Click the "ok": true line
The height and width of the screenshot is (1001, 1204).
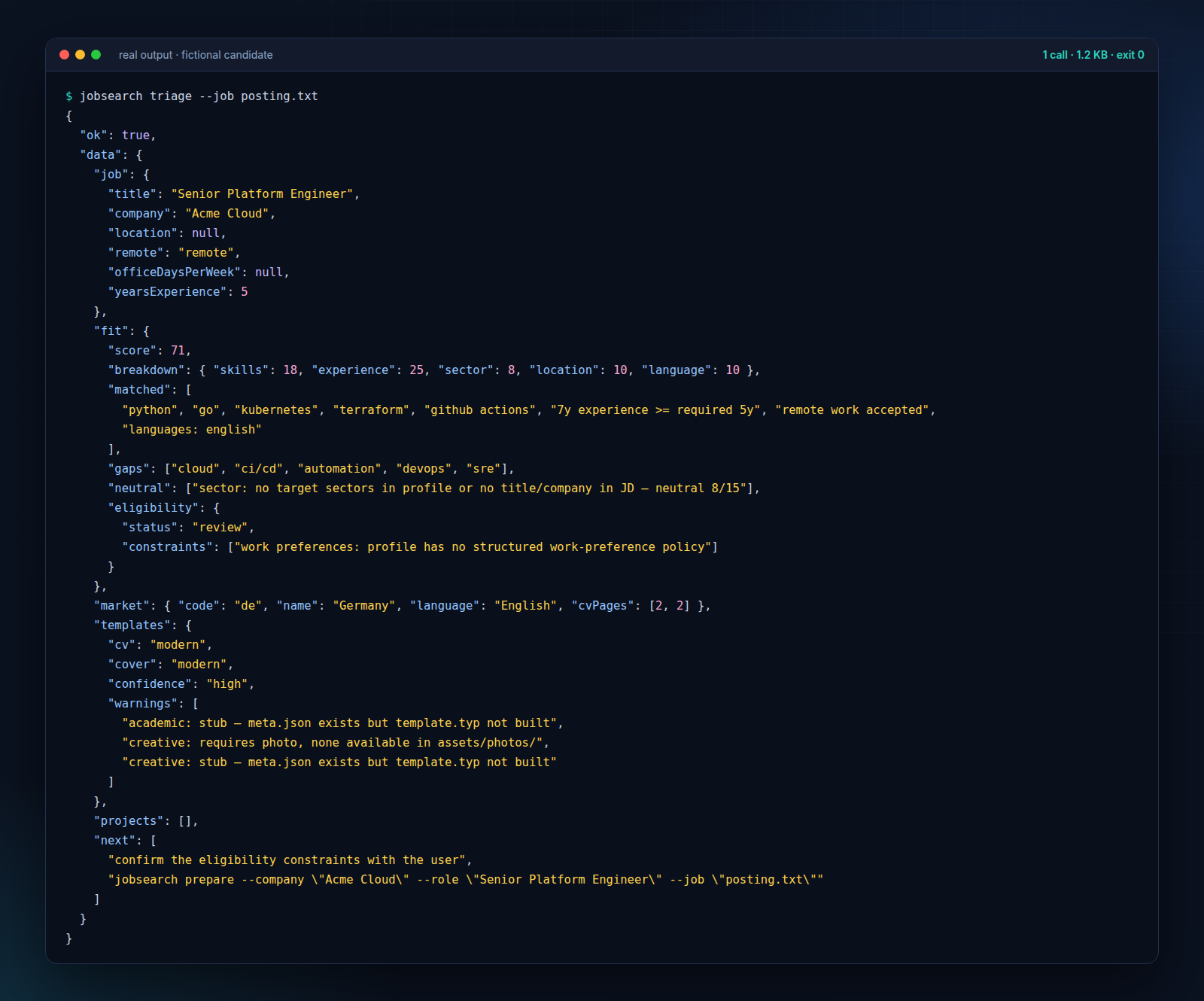point(118,135)
